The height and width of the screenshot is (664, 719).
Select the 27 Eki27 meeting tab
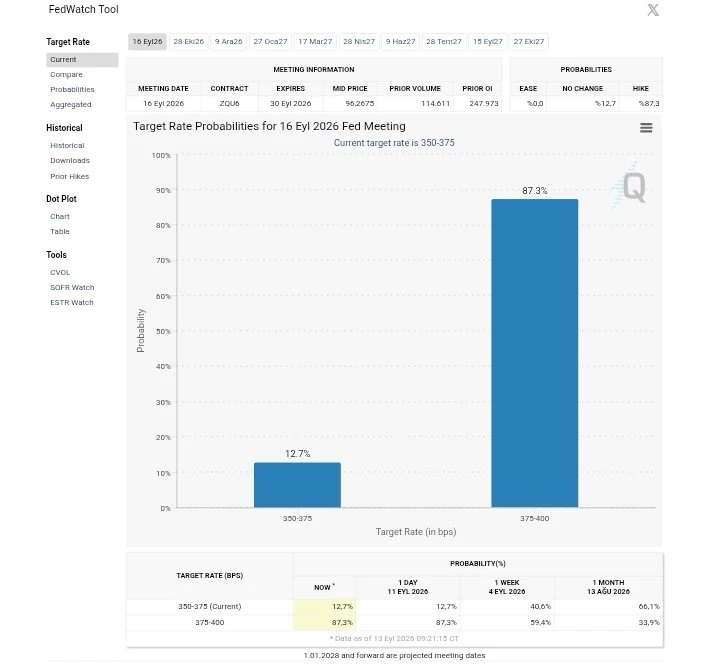click(x=529, y=42)
